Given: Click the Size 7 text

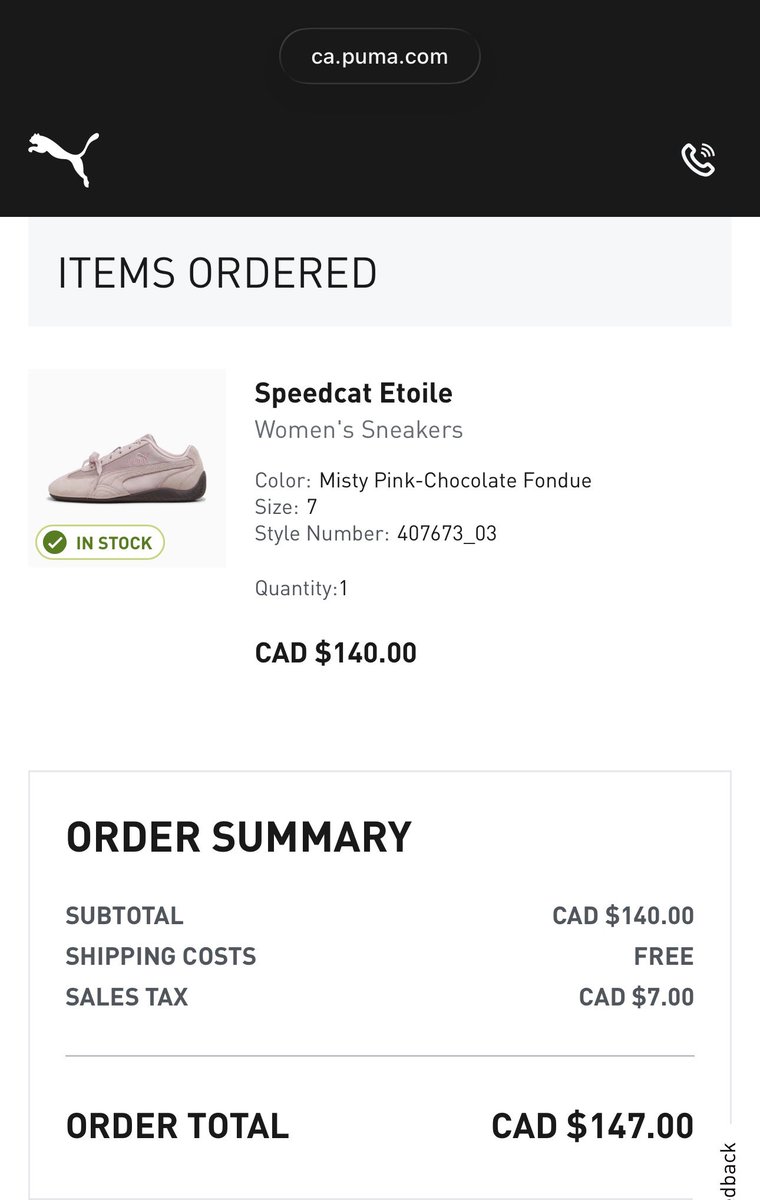Looking at the screenshot, I should [286, 507].
